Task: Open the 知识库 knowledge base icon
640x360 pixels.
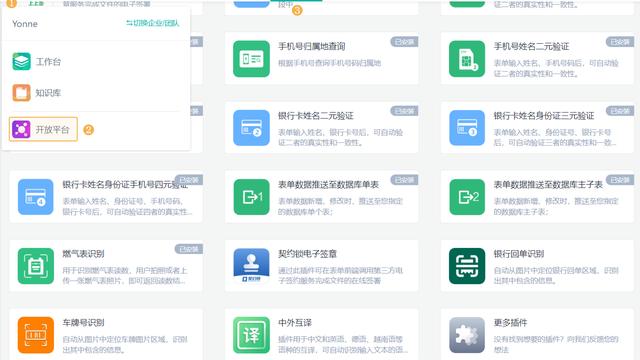Action: pos(21,93)
